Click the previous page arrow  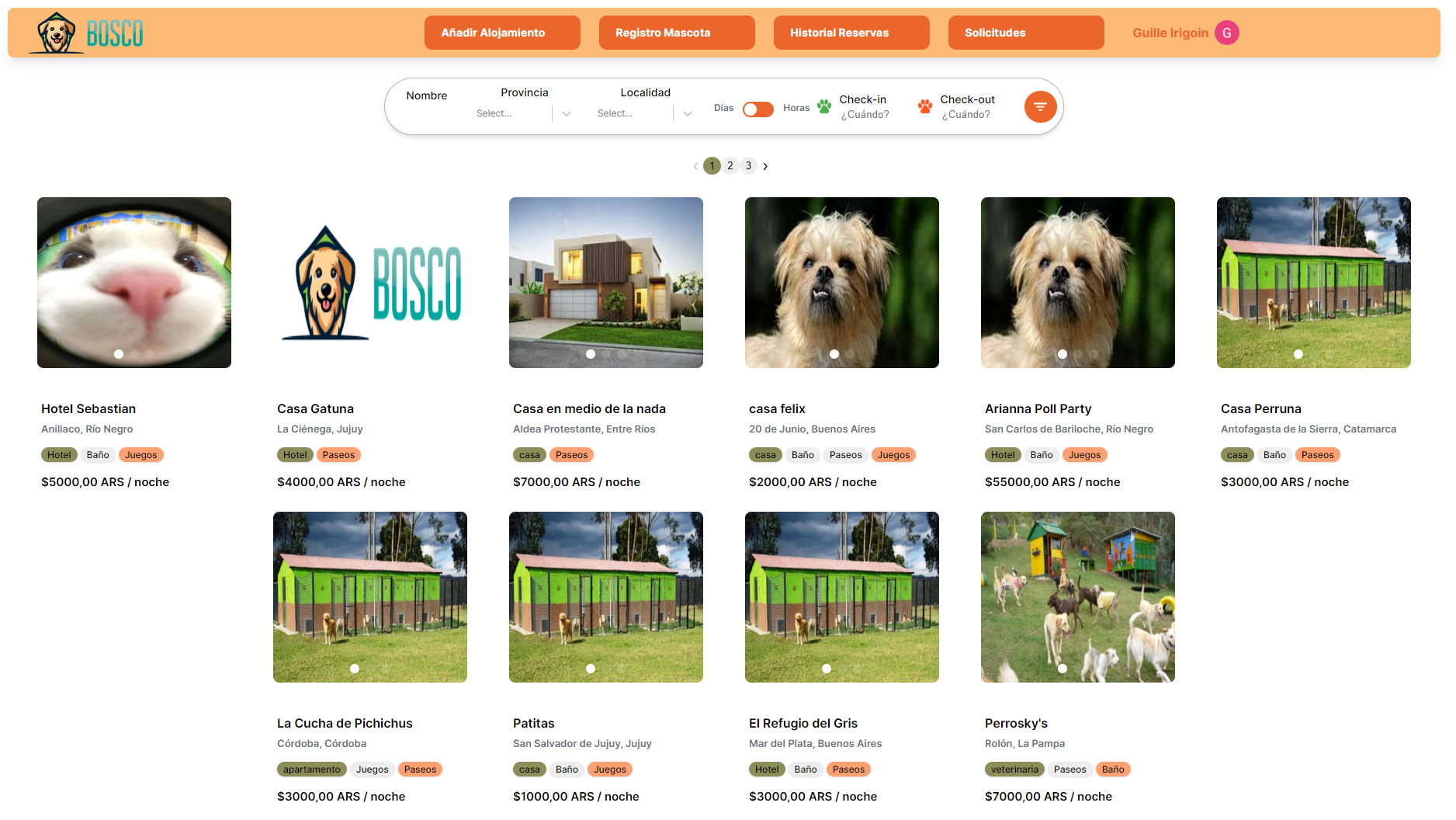click(695, 166)
